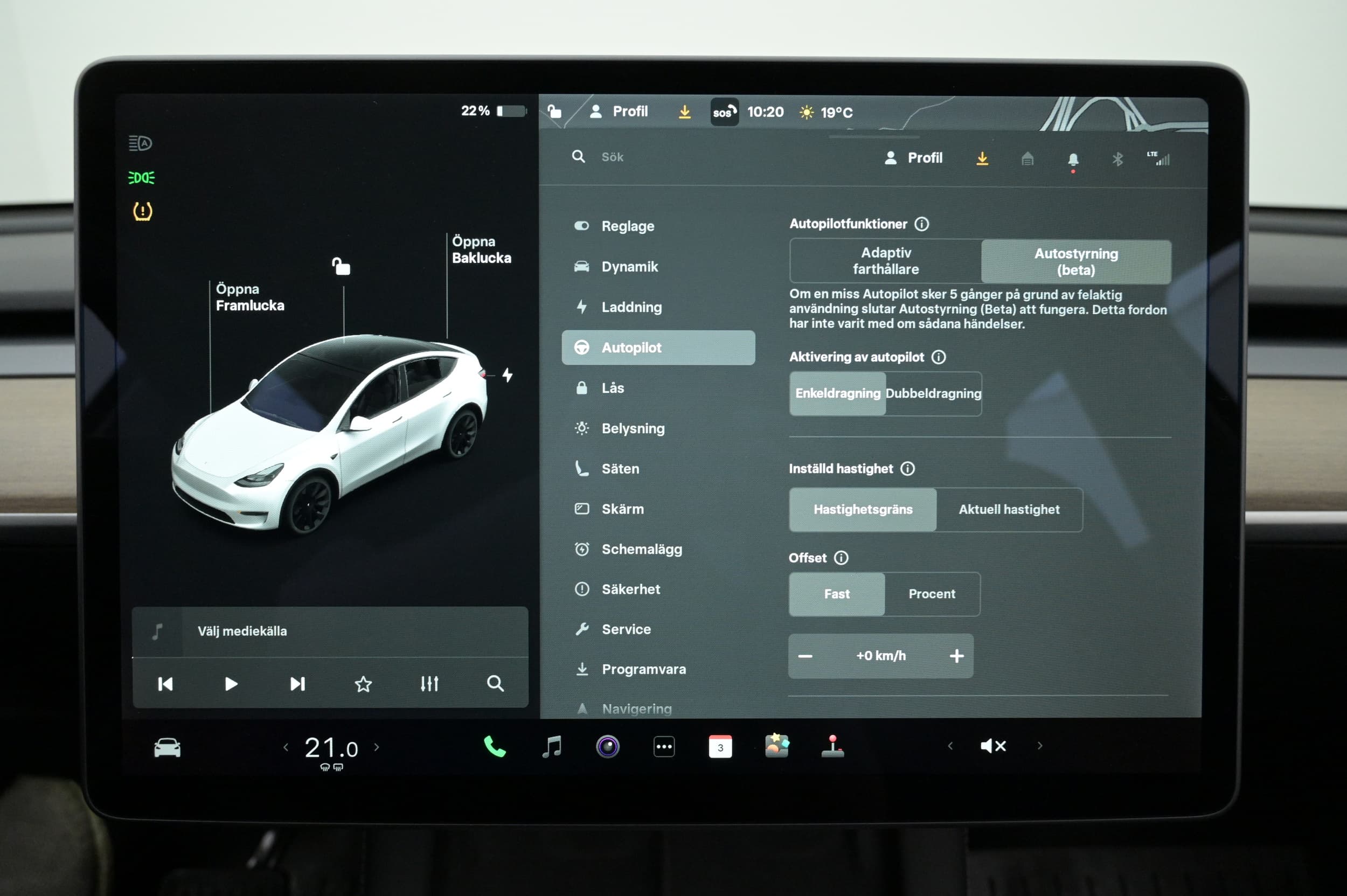Viewport: 1347px width, 896px height.
Task: Choose Dubbeldragning activation
Action: pyautogui.click(x=933, y=393)
